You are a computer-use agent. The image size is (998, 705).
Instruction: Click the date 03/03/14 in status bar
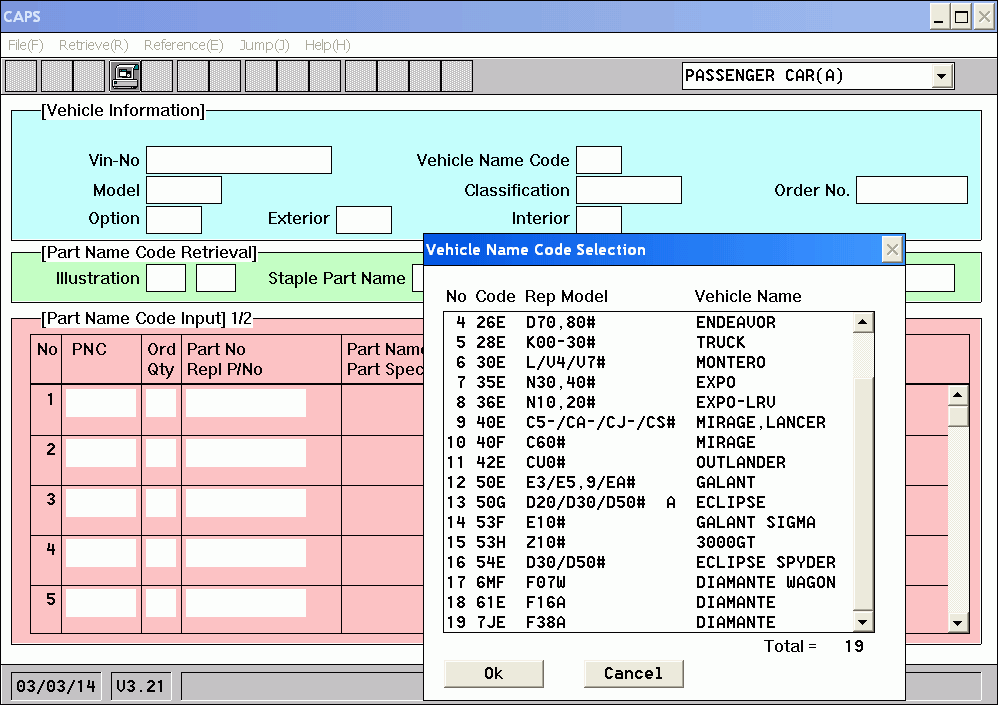point(56,687)
